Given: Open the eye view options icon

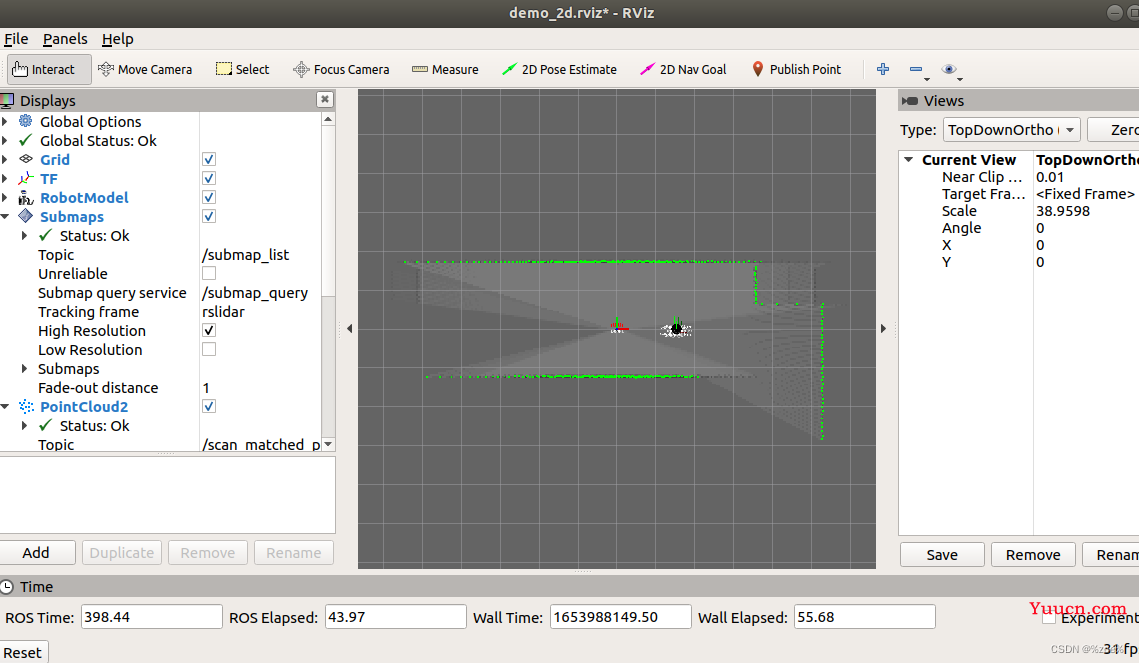Looking at the screenshot, I should (949, 69).
